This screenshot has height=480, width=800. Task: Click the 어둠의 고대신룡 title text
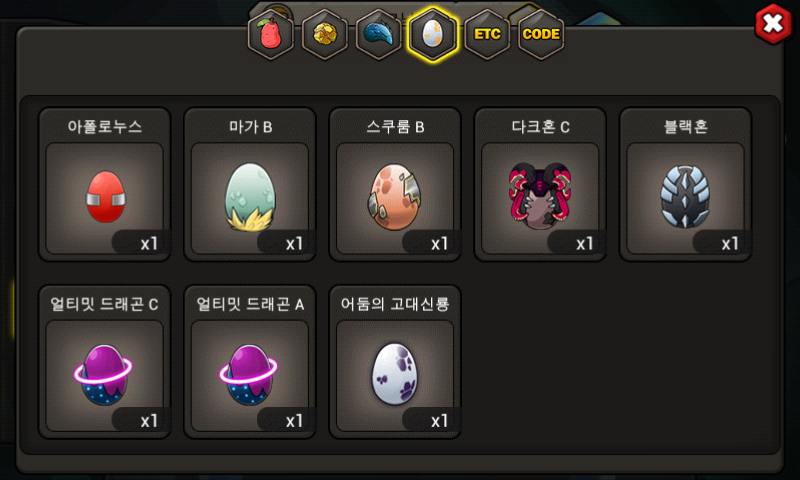tap(395, 304)
